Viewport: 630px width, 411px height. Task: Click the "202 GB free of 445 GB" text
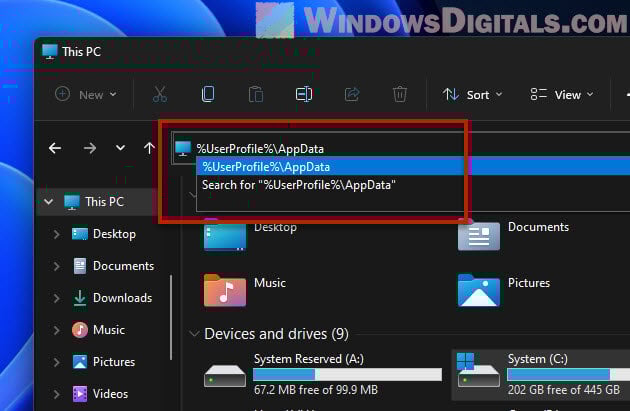[564, 390]
